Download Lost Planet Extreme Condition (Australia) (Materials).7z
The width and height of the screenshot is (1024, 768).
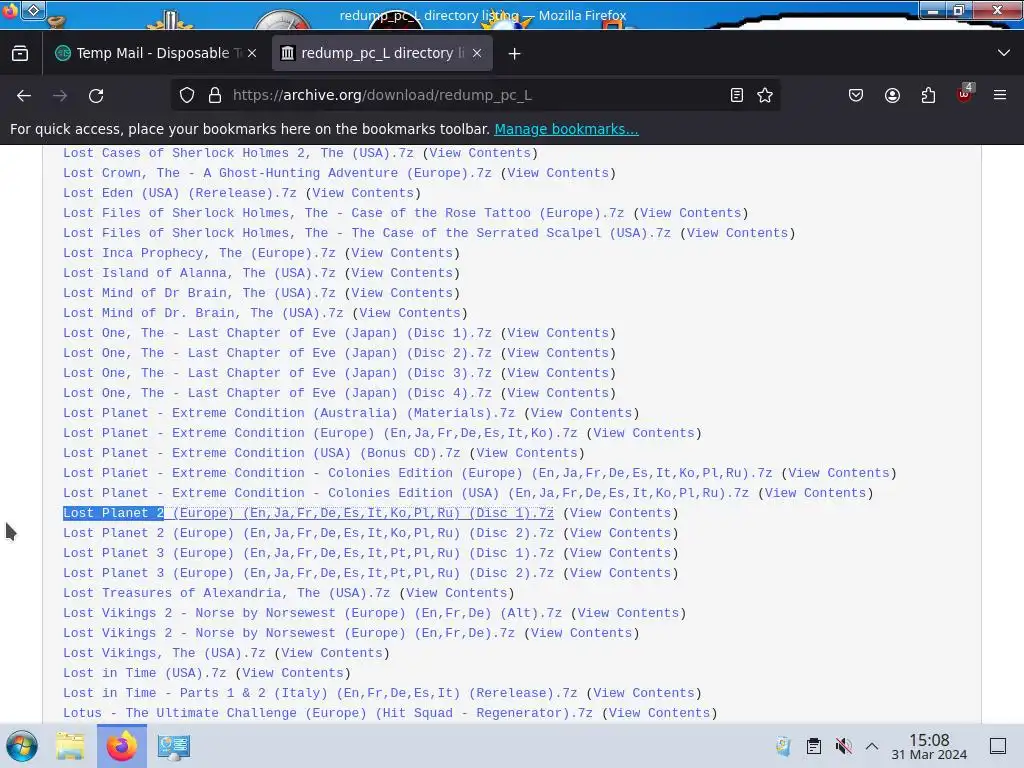coord(289,413)
